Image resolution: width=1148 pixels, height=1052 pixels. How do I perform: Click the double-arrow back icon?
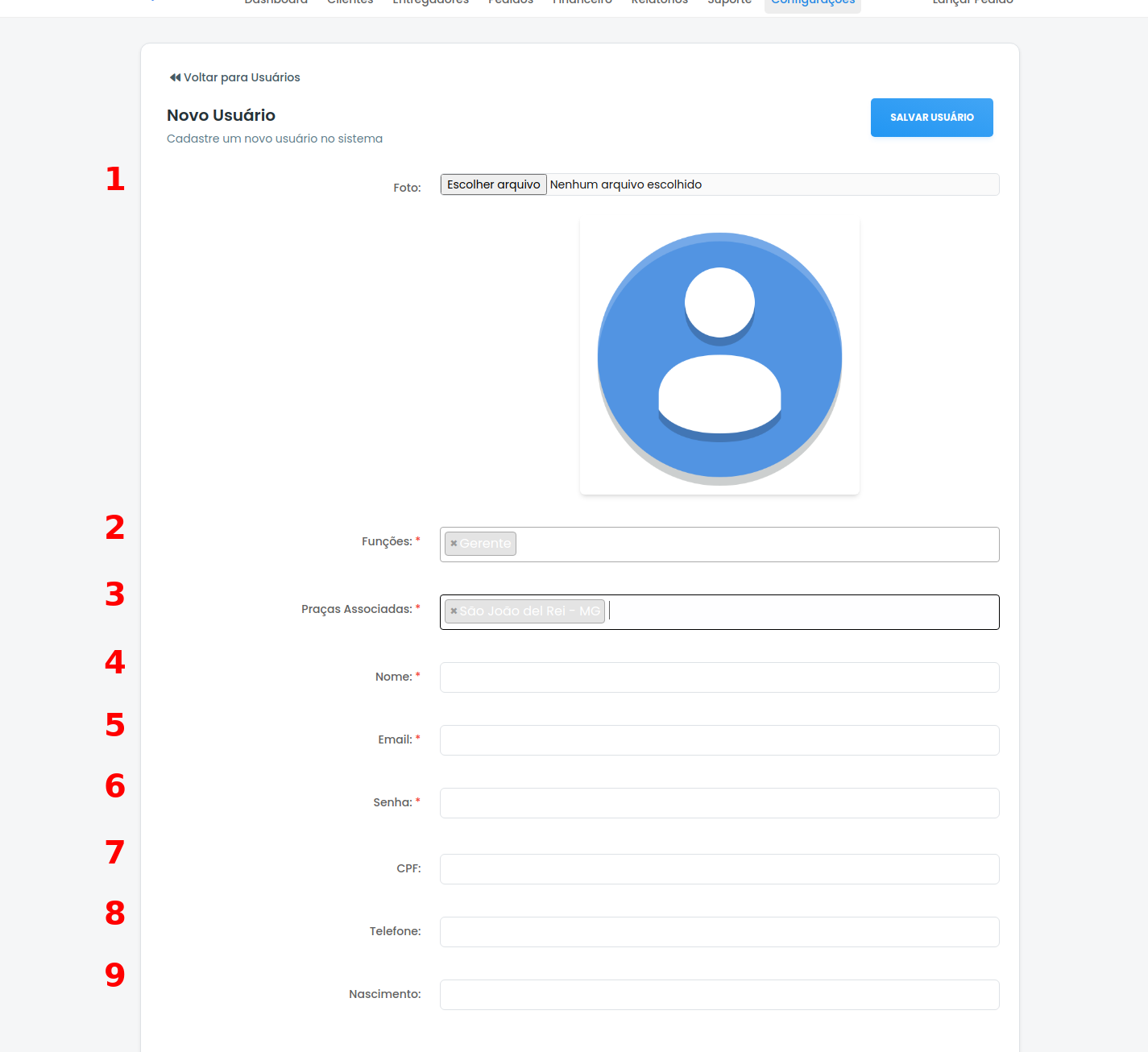click(175, 78)
